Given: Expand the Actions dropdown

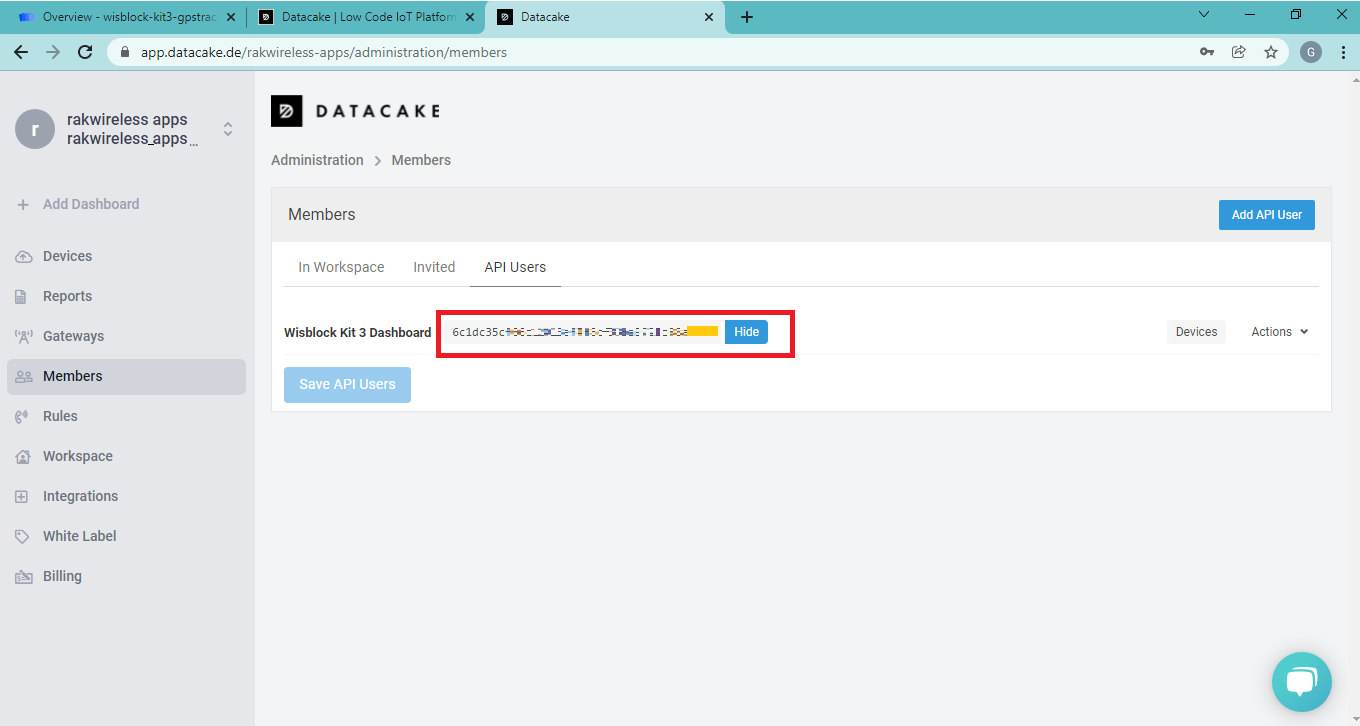Looking at the screenshot, I should pyautogui.click(x=1279, y=332).
